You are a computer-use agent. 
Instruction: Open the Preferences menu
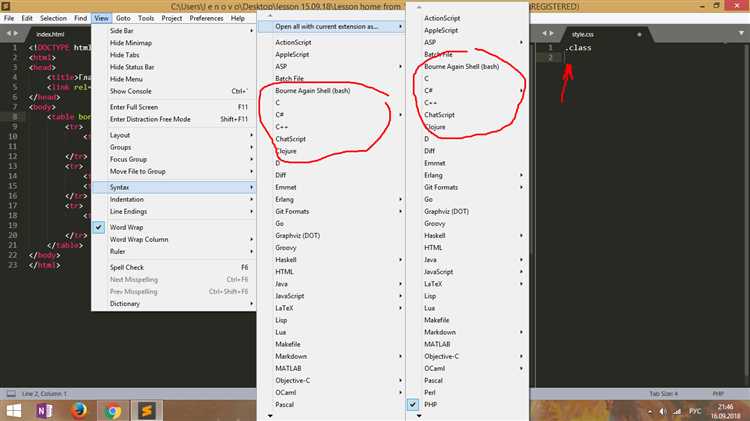(x=206, y=18)
